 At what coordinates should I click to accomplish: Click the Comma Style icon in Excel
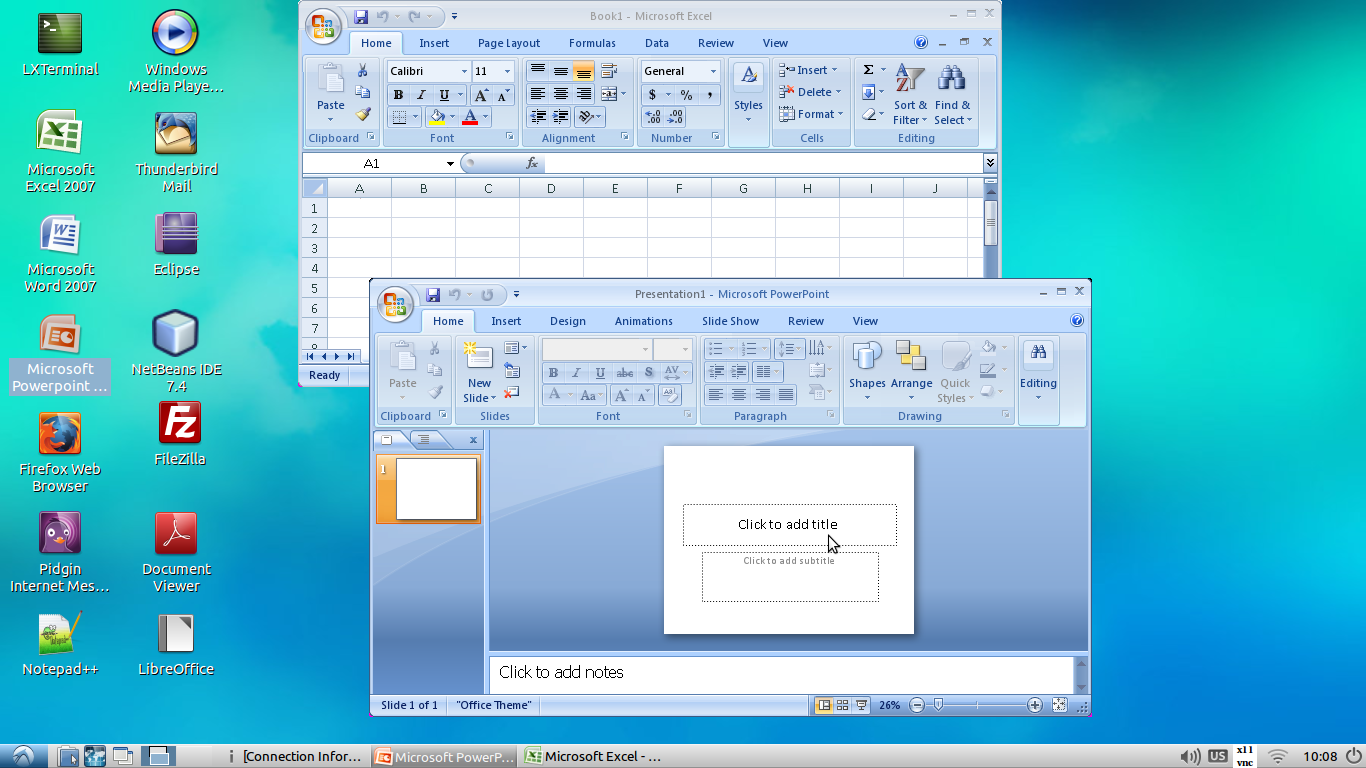(709, 95)
